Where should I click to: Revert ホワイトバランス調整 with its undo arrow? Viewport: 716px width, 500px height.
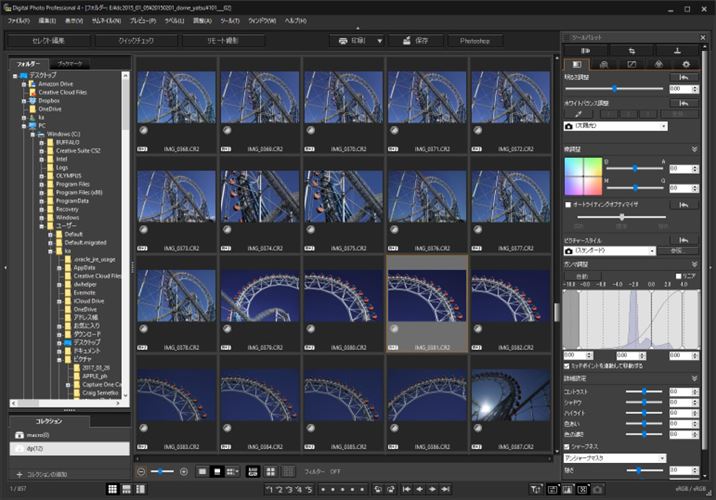(x=684, y=103)
